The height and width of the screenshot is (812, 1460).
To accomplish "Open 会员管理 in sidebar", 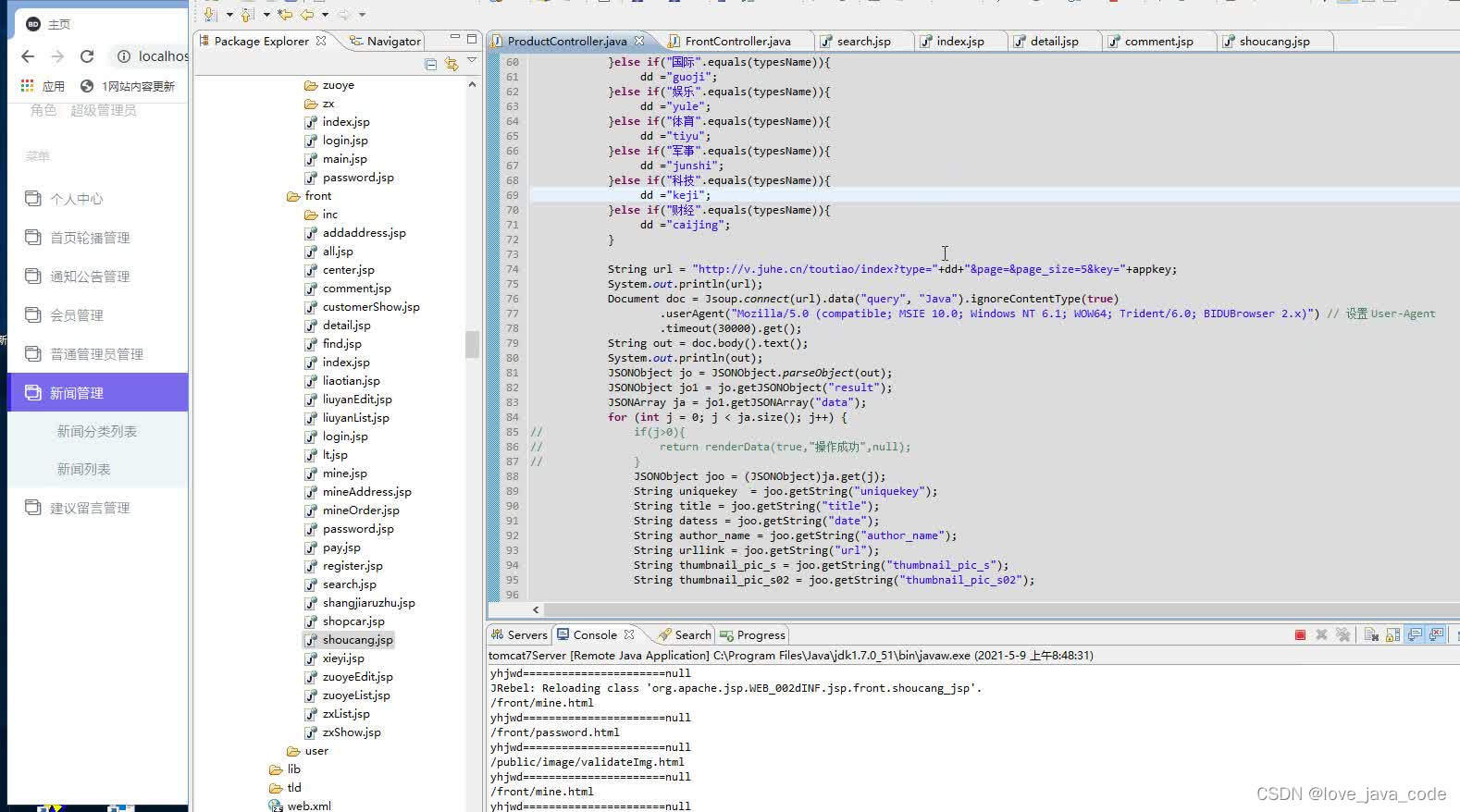I will point(76,315).
